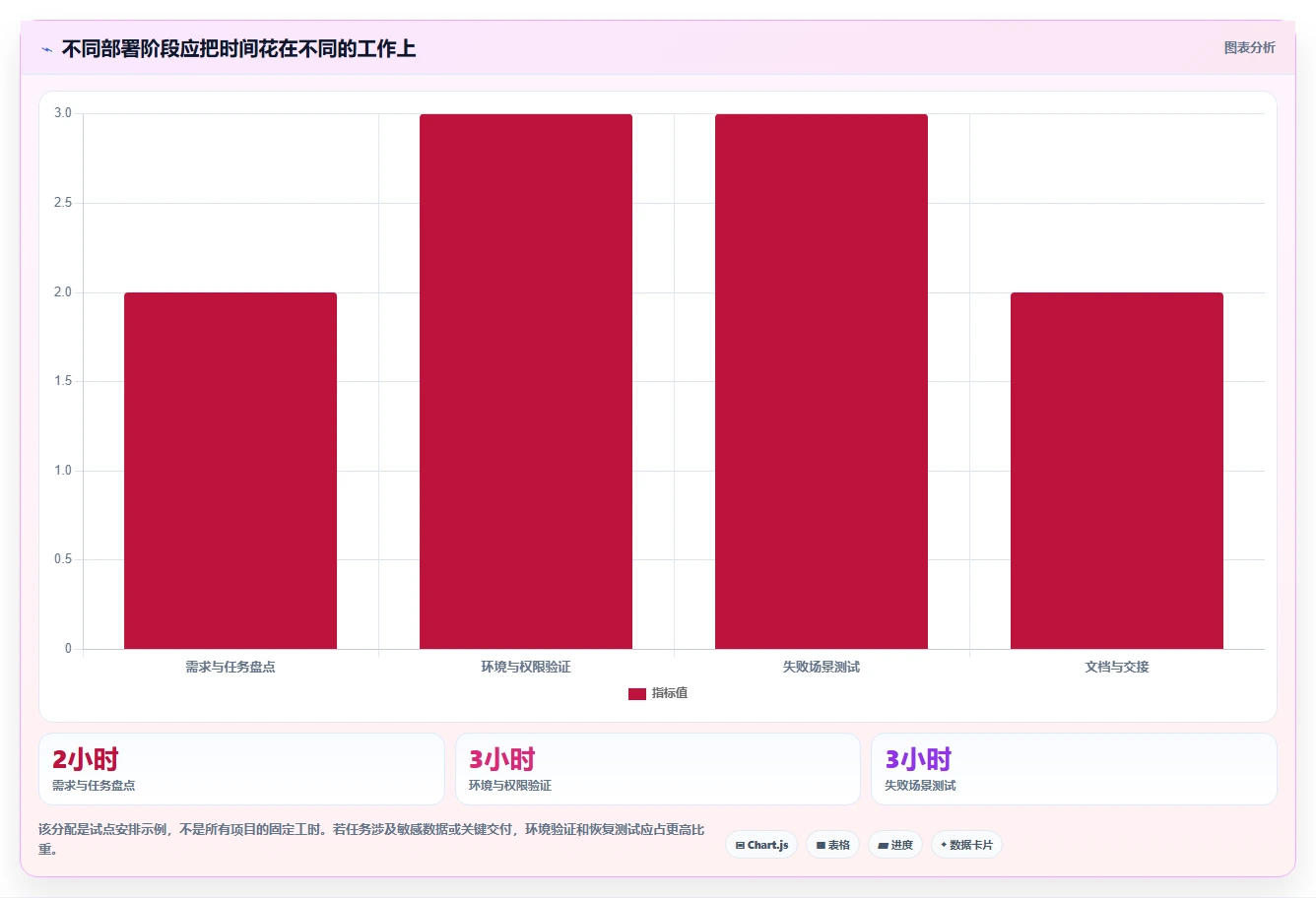Viewport: 1316px width, 898px height.
Task: Click the y-axis value 3.0
Action: (x=63, y=113)
